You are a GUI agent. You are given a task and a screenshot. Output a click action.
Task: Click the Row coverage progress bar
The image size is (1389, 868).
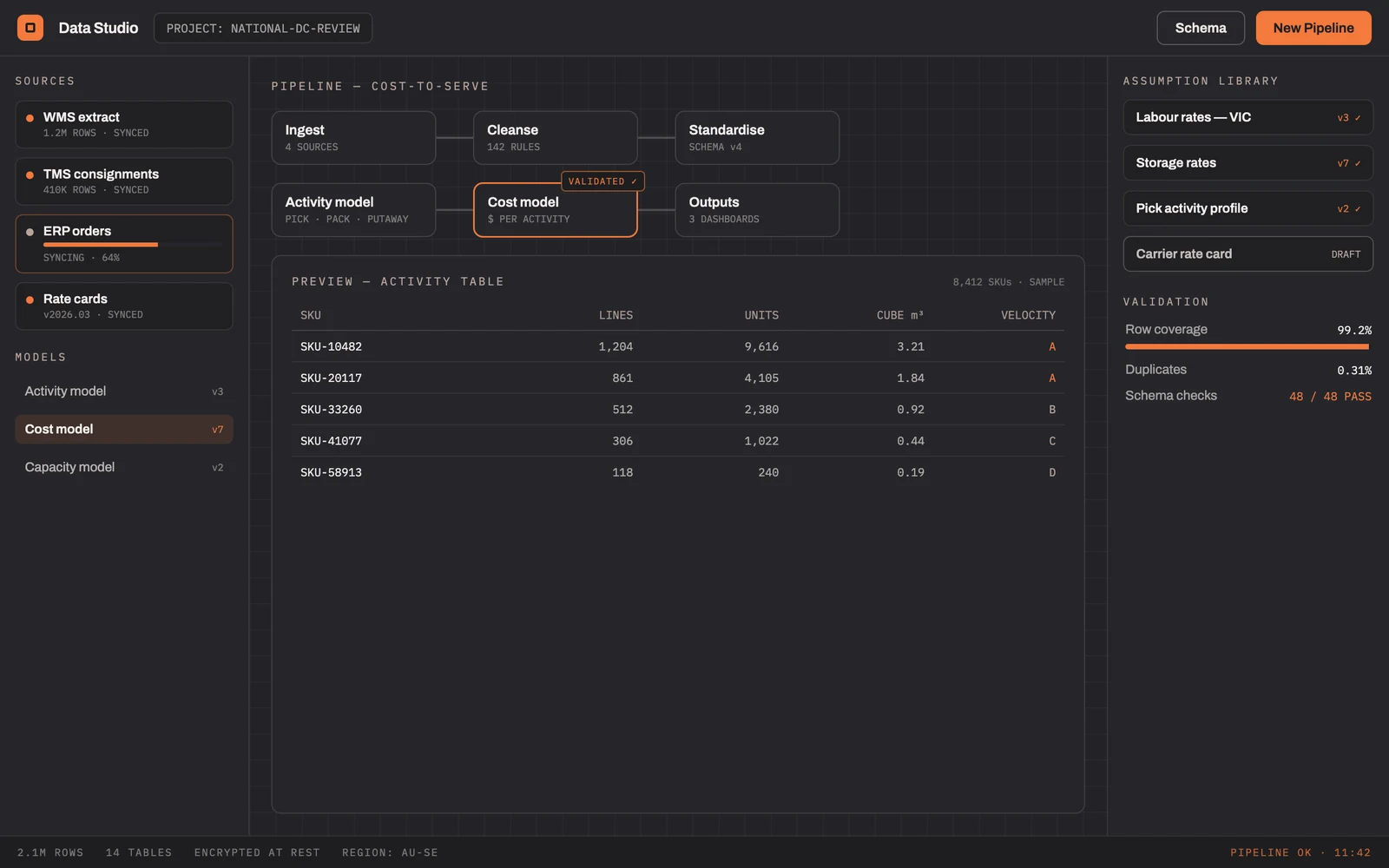(1247, 346)
